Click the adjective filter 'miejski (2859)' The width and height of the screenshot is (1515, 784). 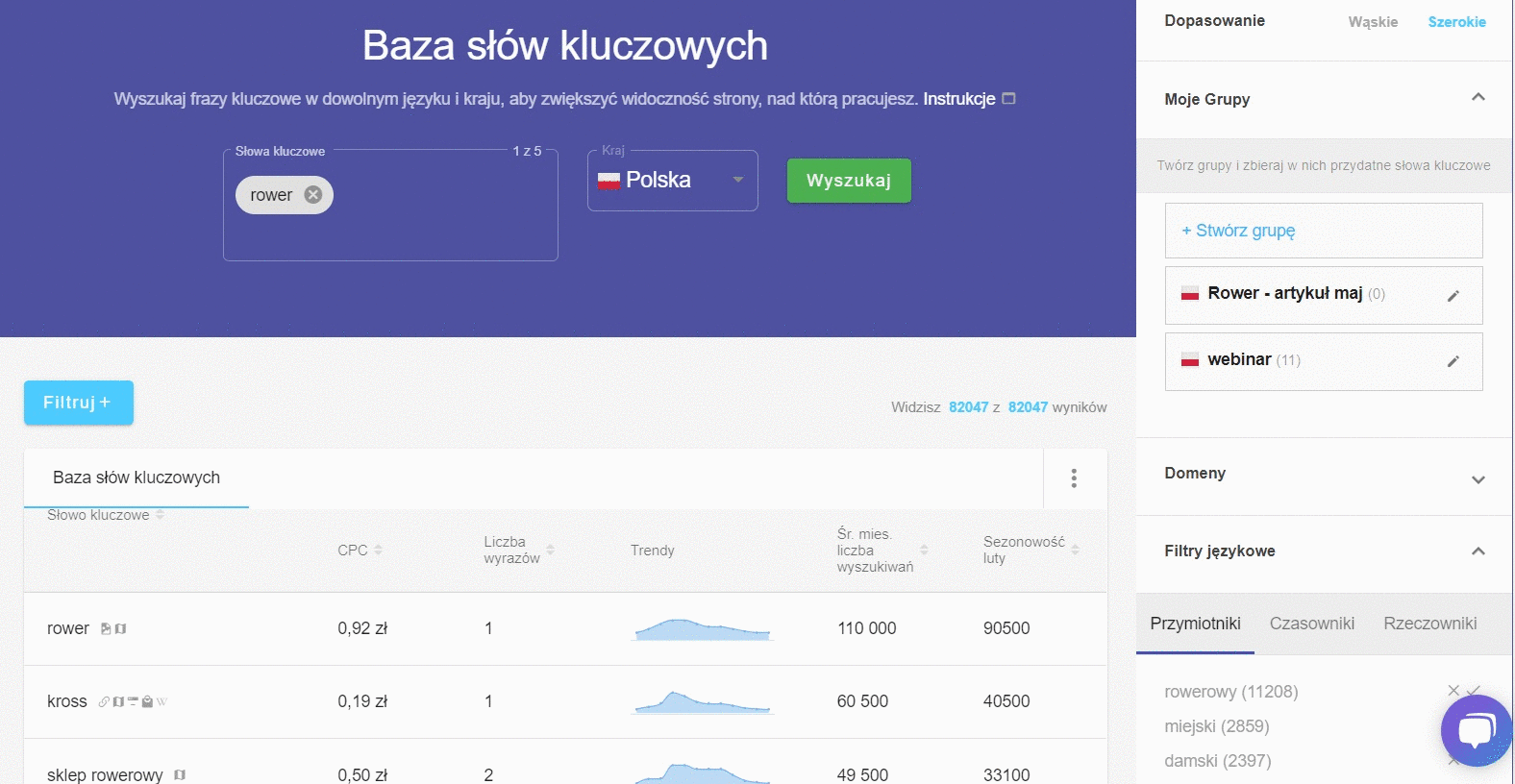(x=1216, y=726)
